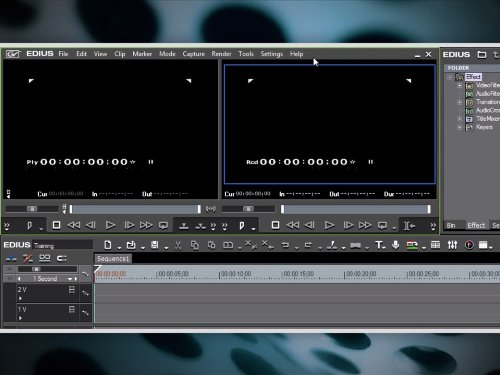Viewport: 500px width, 375px height.
Task: Open the Settings menu
Action: tap(271, 54)
